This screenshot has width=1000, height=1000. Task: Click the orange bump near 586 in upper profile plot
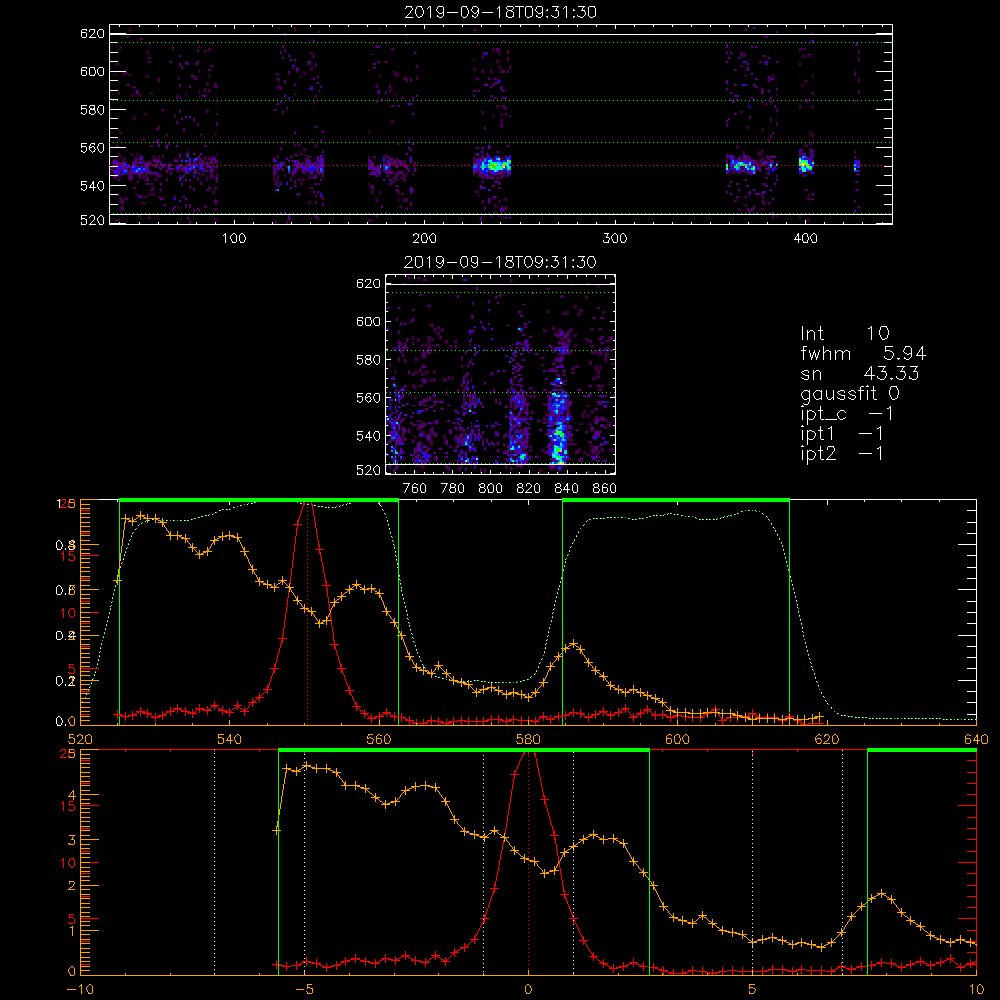click(x=573, y=644)
